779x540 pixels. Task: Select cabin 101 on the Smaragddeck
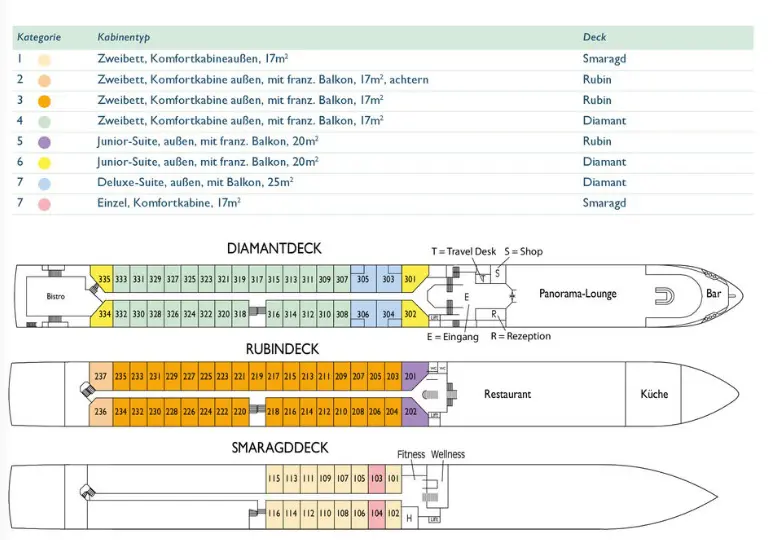[393, 478]
